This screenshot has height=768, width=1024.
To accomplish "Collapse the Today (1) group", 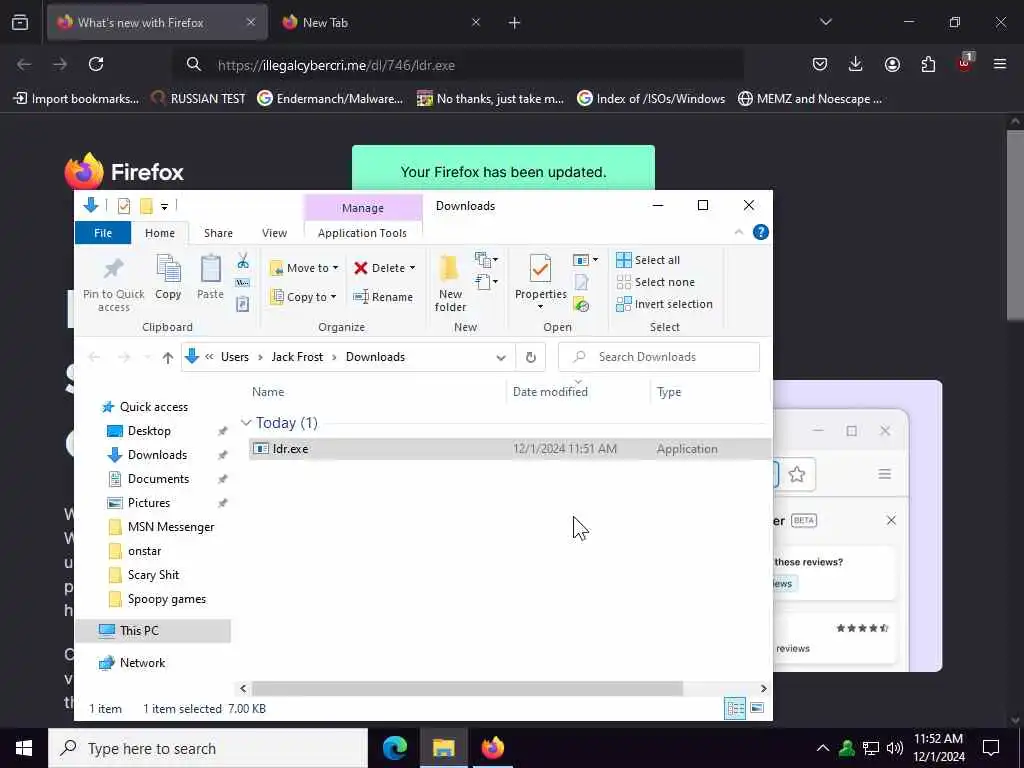I will pyautogui.click(x=246, y=423).
